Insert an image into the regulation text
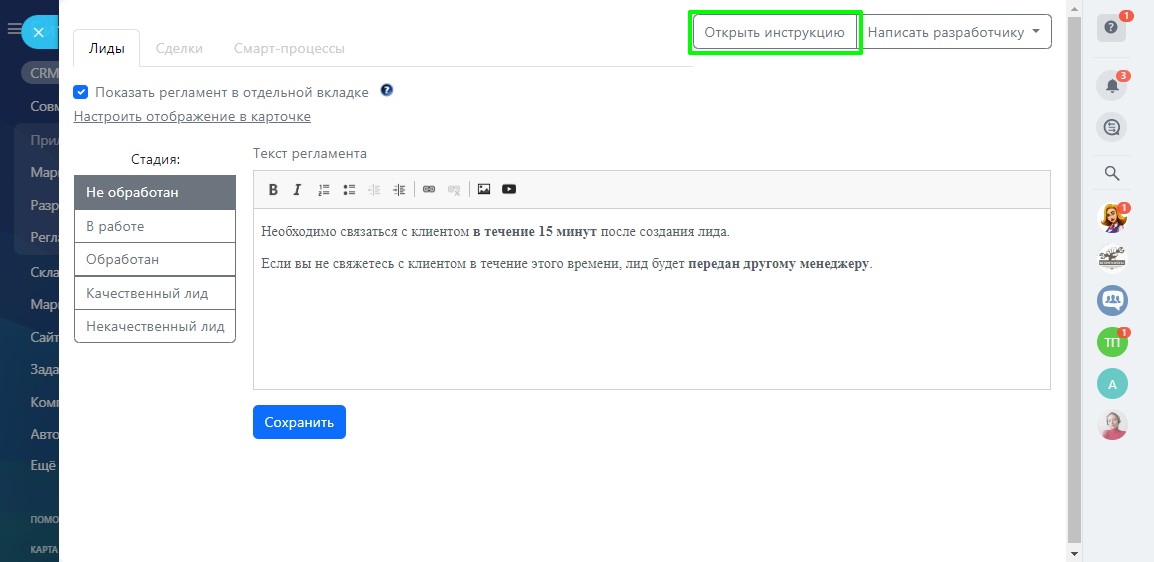Viewport: 1154px width, 562px height. click(x=484, y=189)
